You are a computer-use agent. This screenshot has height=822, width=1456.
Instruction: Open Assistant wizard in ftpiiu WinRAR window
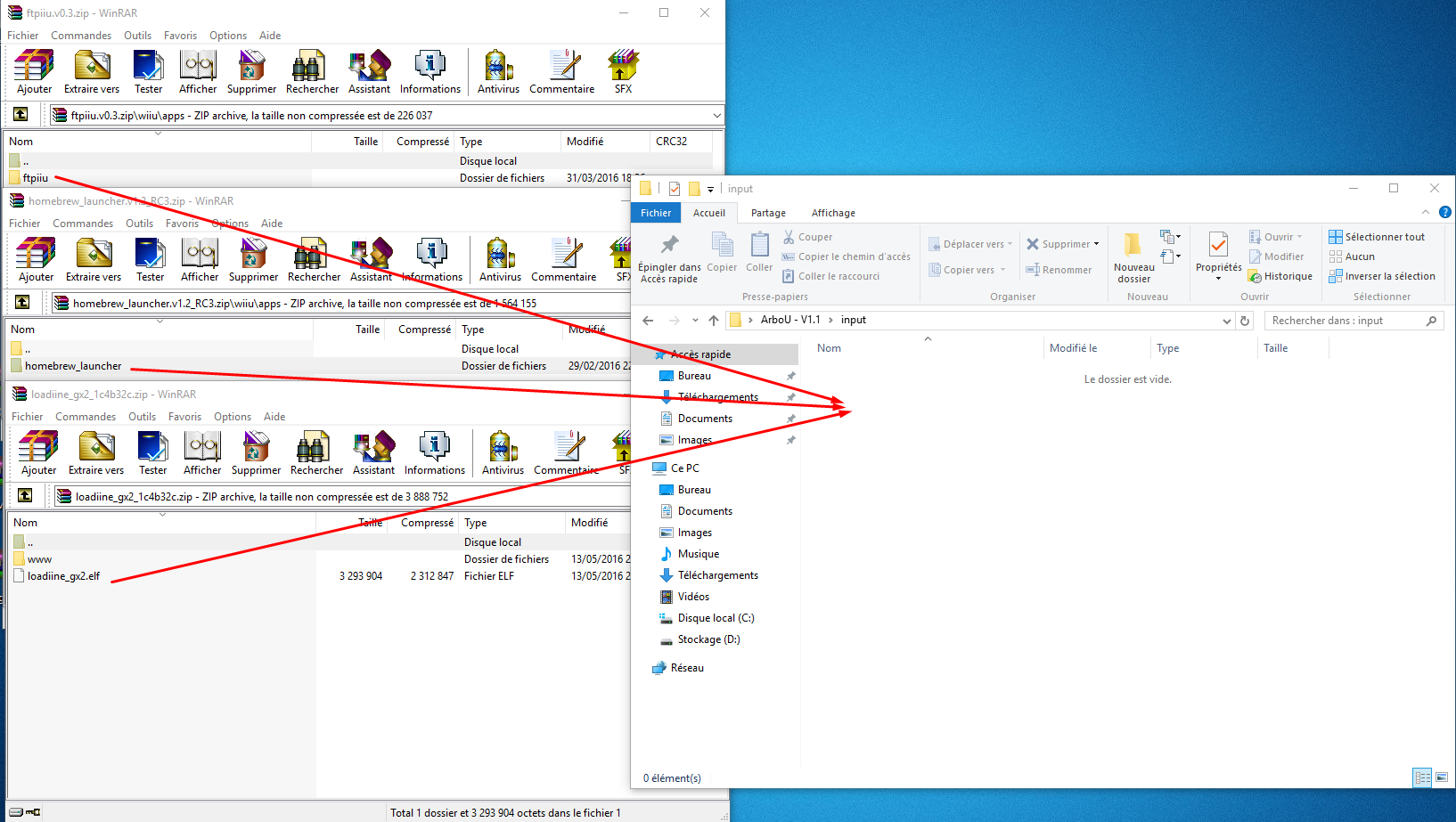[x=369, y=72]
